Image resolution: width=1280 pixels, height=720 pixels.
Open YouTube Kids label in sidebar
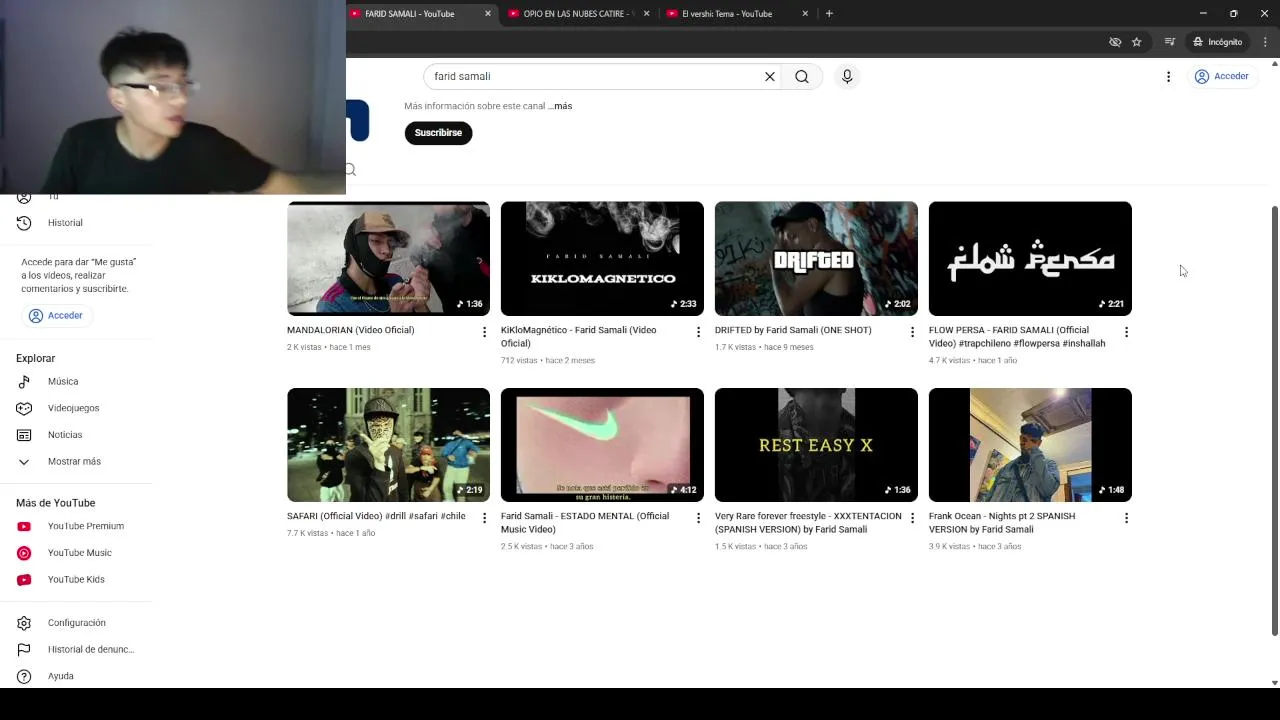76,580
